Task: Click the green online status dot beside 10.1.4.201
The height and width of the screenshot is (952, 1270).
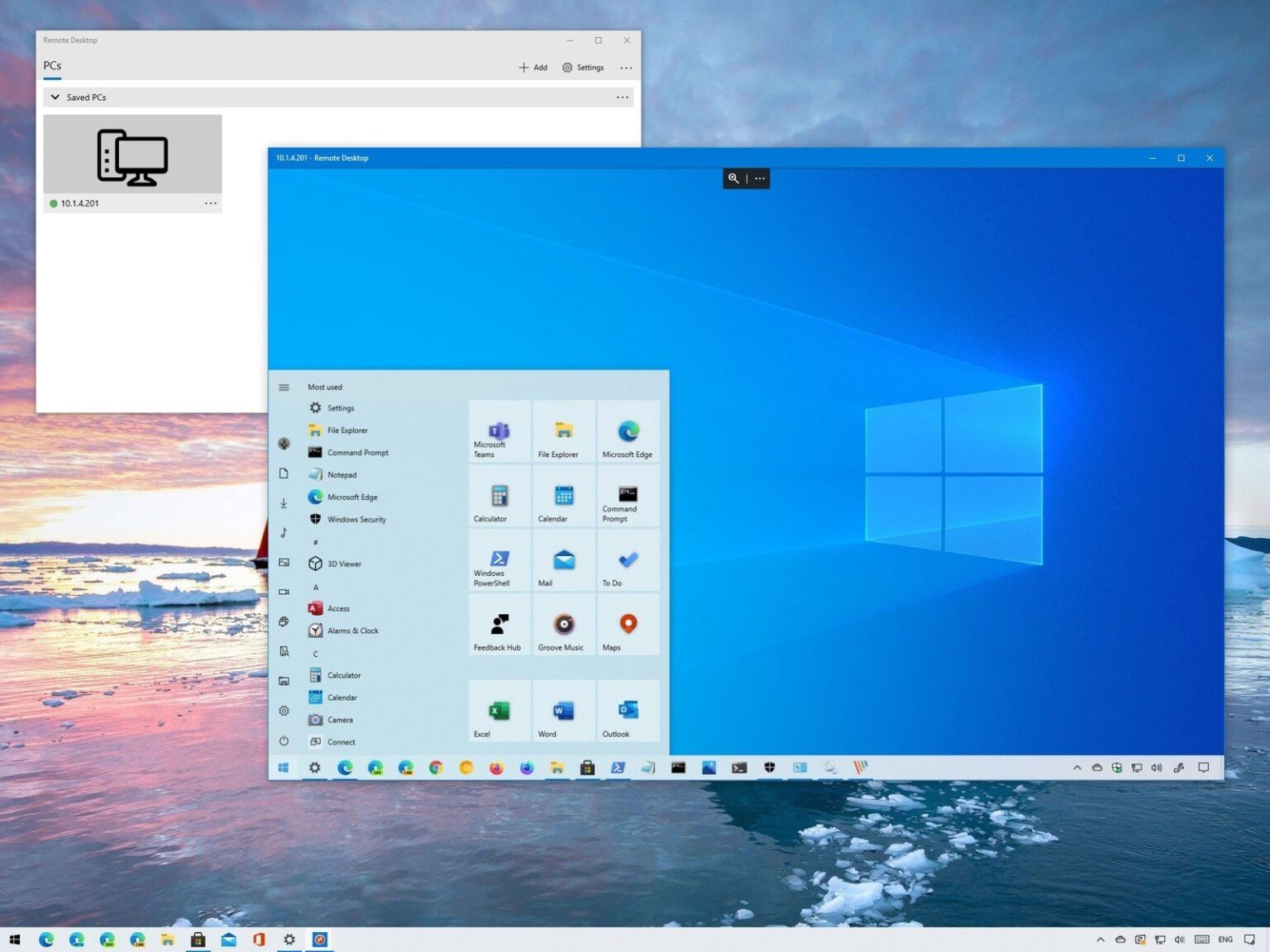Action: point(53,203)
